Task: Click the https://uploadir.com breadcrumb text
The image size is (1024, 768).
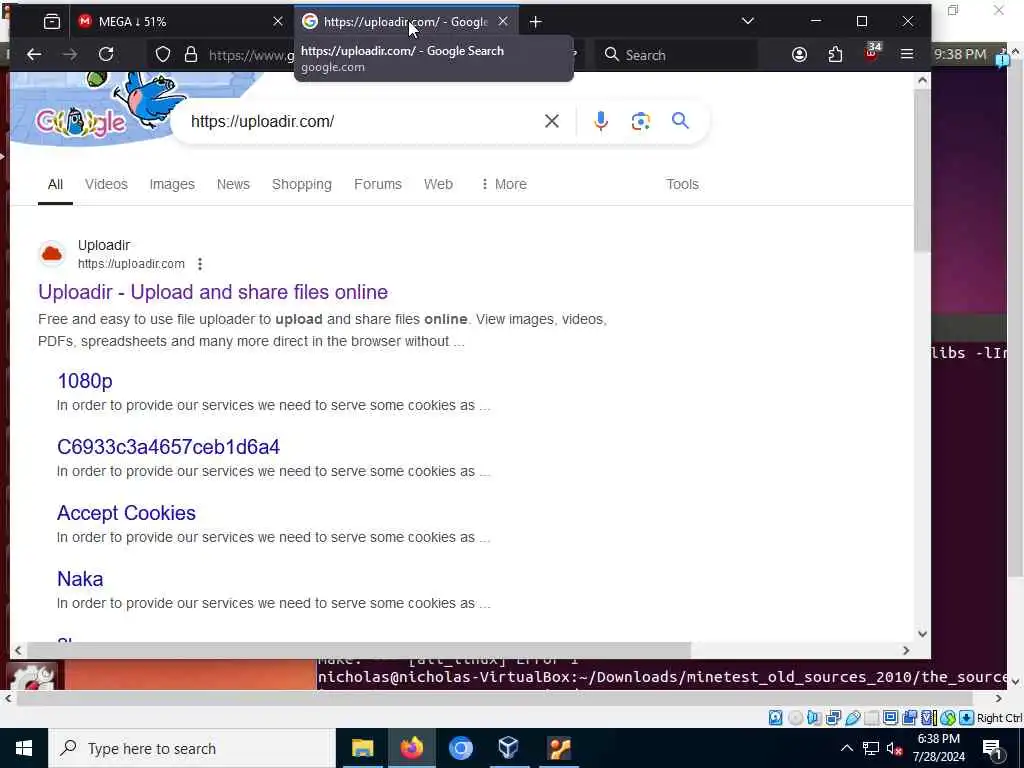Action: coord(131,264)
